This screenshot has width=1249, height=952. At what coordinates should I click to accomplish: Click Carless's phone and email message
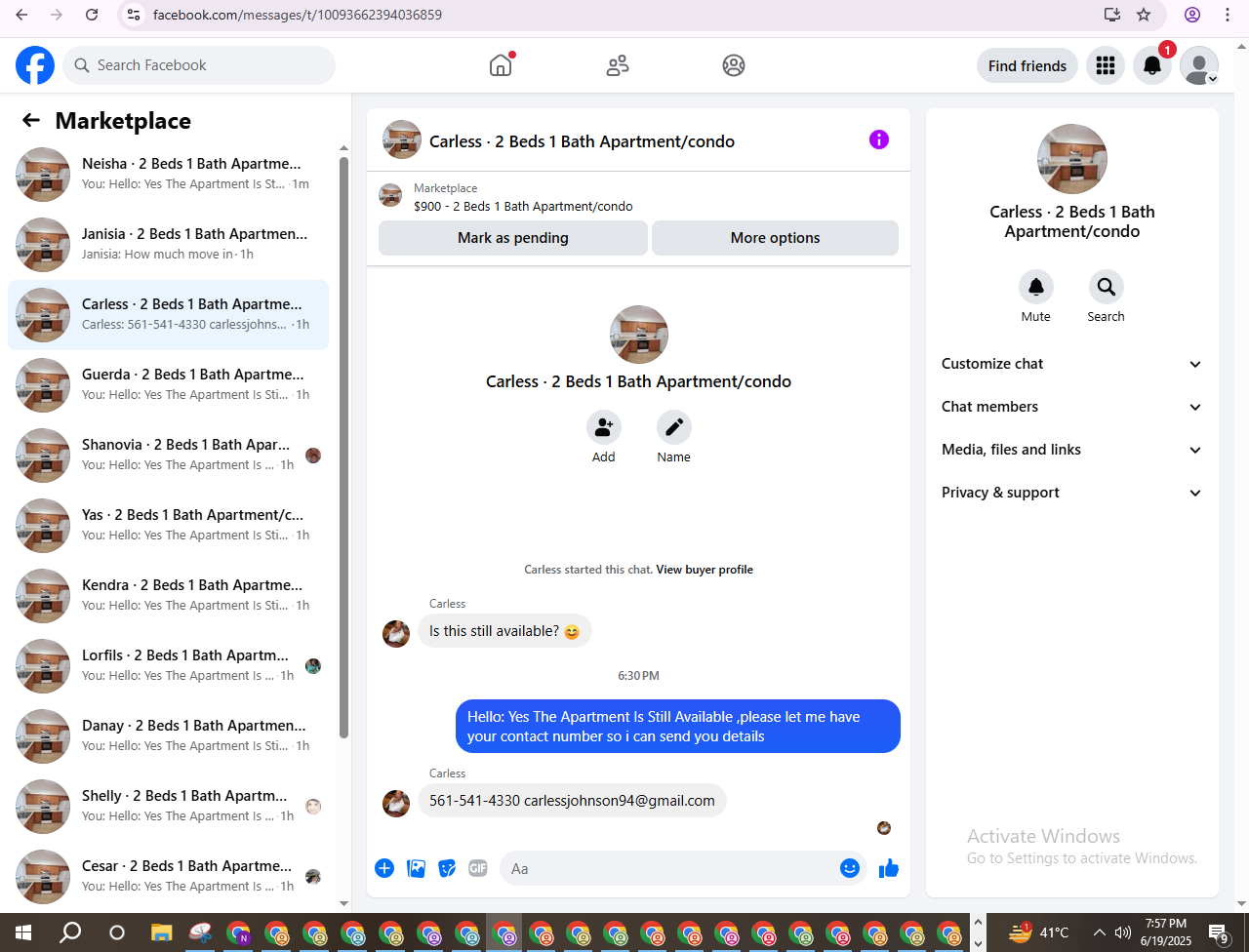(x=572, y=801)
